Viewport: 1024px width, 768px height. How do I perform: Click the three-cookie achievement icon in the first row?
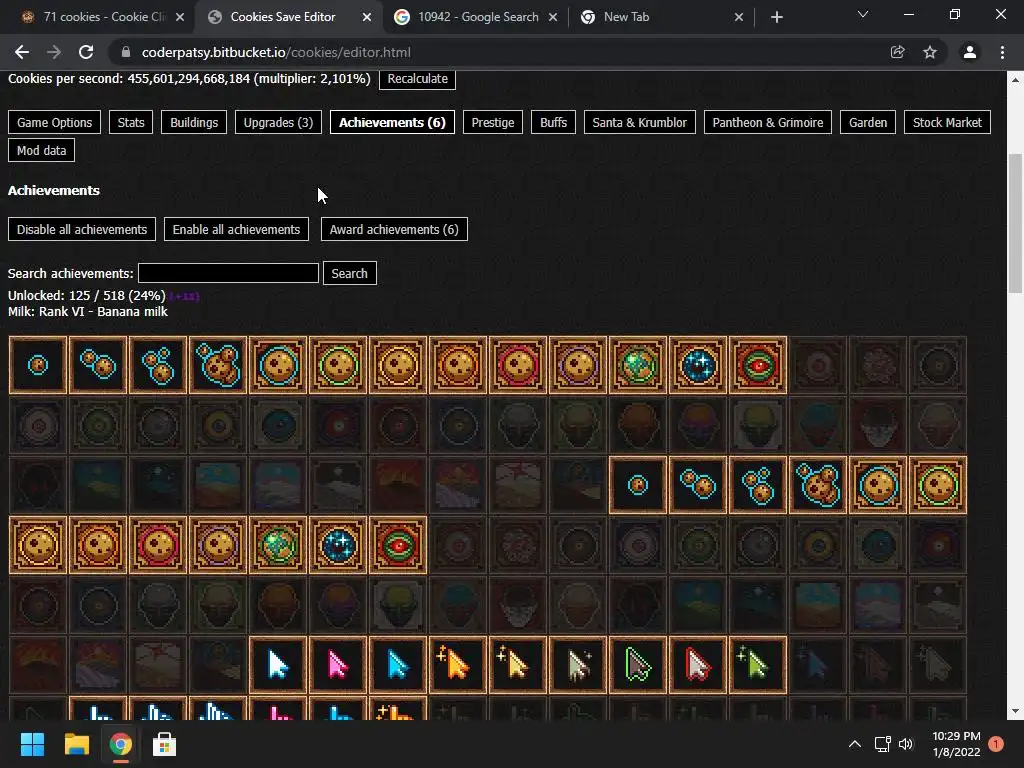coord(158,365)
